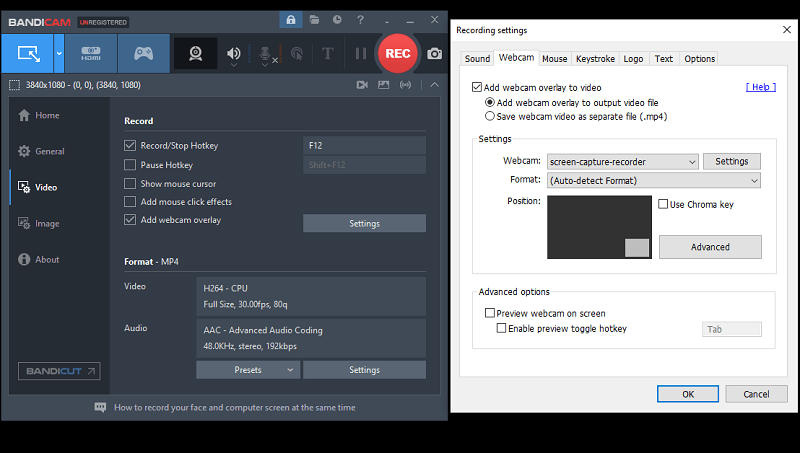
Task: Switch to the Keystroke tab
Action: pyautogui.click(x=595, y=59)
